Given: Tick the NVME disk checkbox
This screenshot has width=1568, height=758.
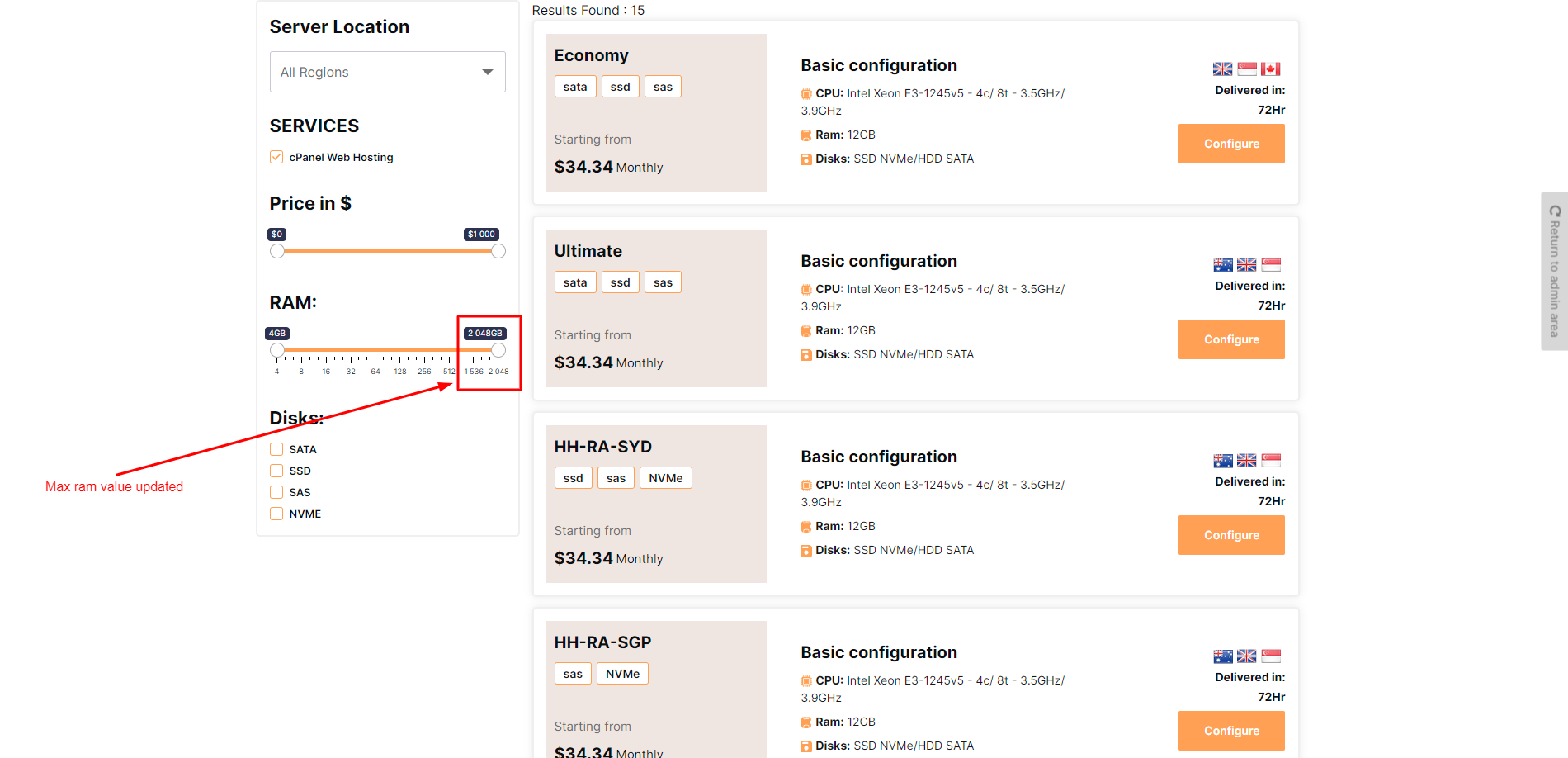Looking at the screenshot, I should pyautogui.click(x=276, y=514).
